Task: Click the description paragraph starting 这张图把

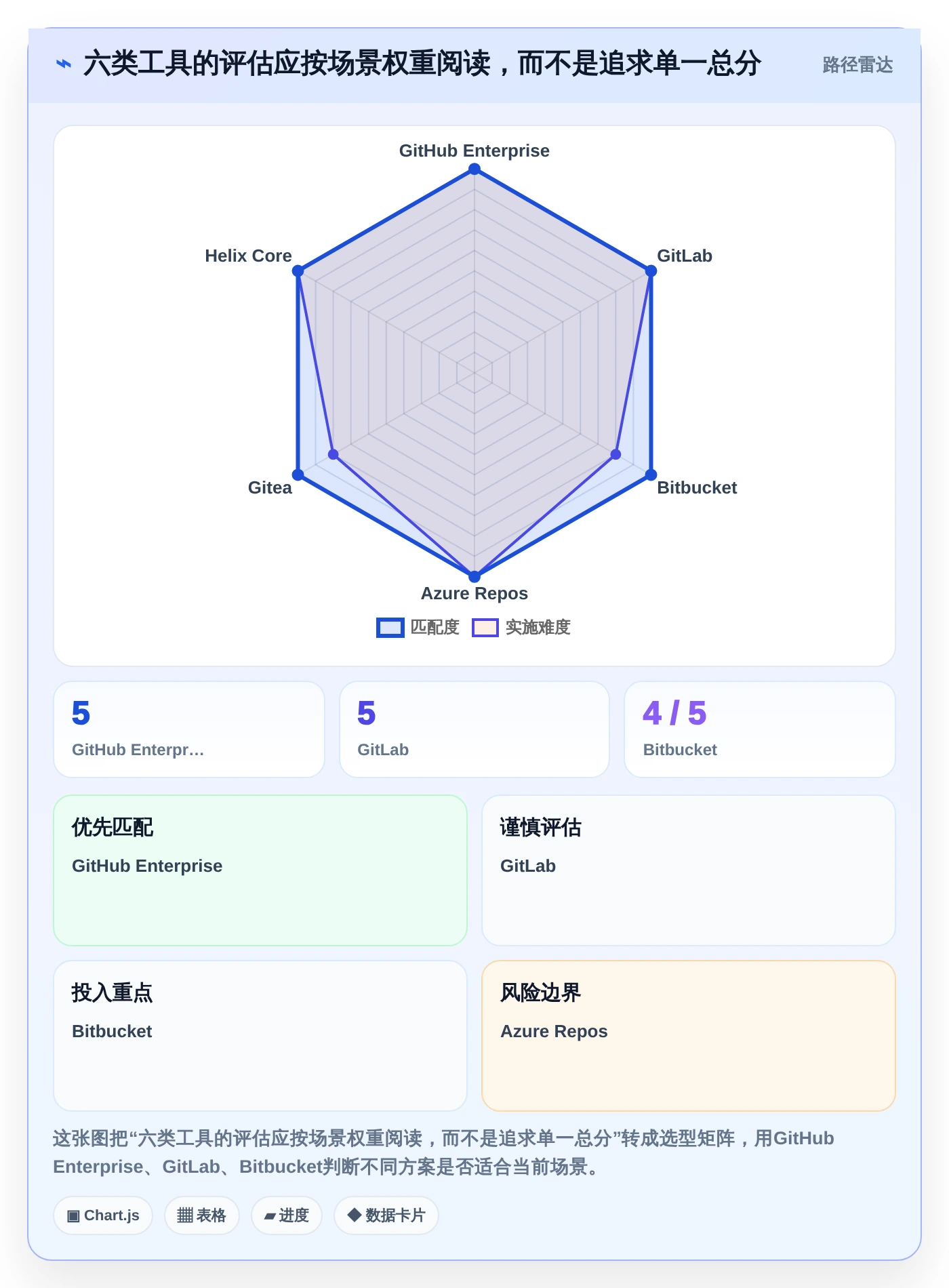Action: (x=443, y=1152)
